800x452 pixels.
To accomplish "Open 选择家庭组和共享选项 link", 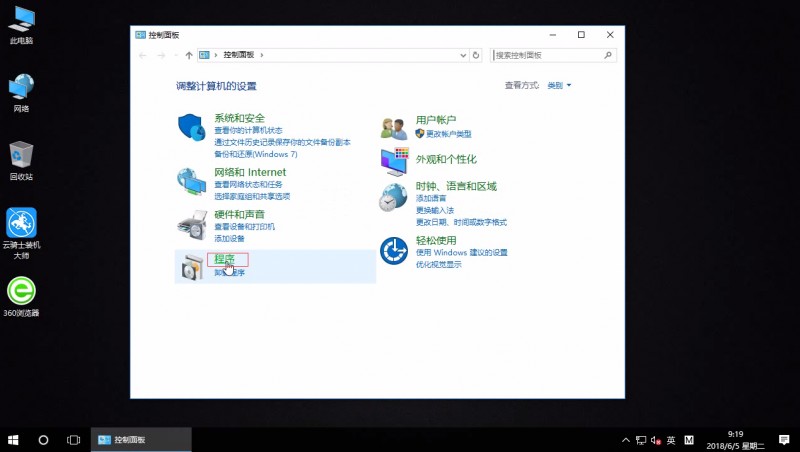I will click(252, 196).
